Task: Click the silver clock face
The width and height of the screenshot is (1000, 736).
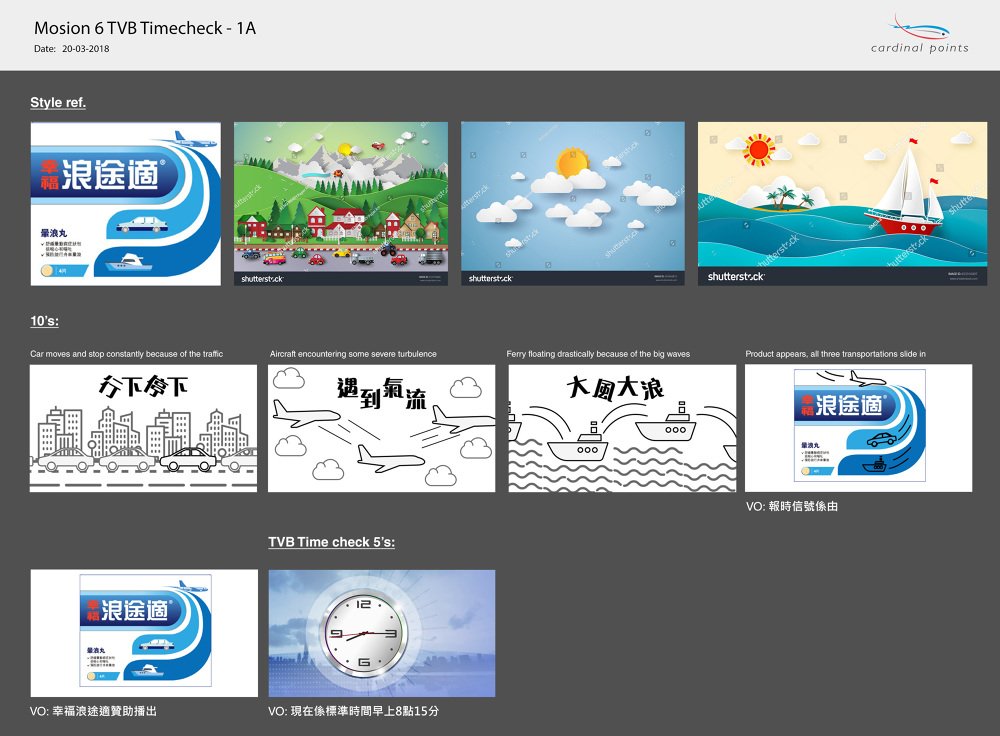Action: 362,633
